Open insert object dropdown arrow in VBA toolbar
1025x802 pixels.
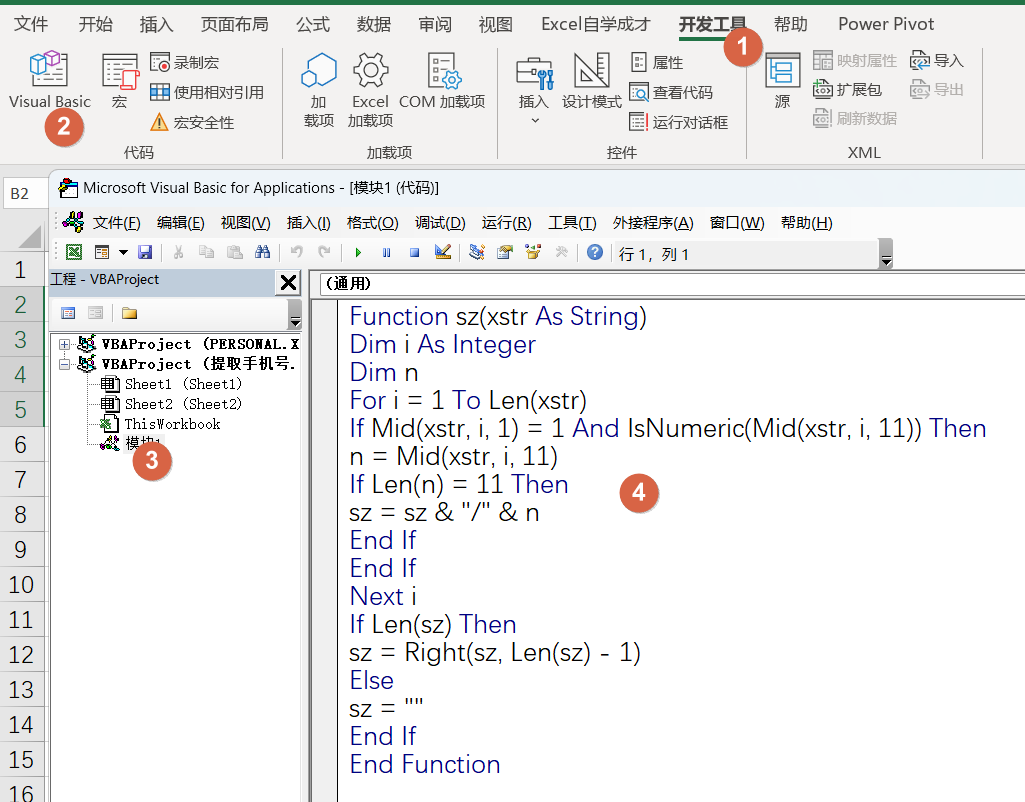point(123,252)
